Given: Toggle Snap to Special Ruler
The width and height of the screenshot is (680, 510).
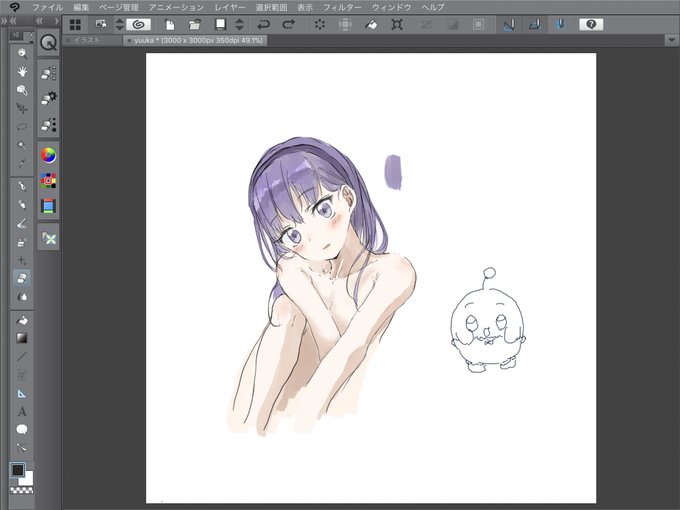Looking at the screenshot, I should [x=535, y=25].
